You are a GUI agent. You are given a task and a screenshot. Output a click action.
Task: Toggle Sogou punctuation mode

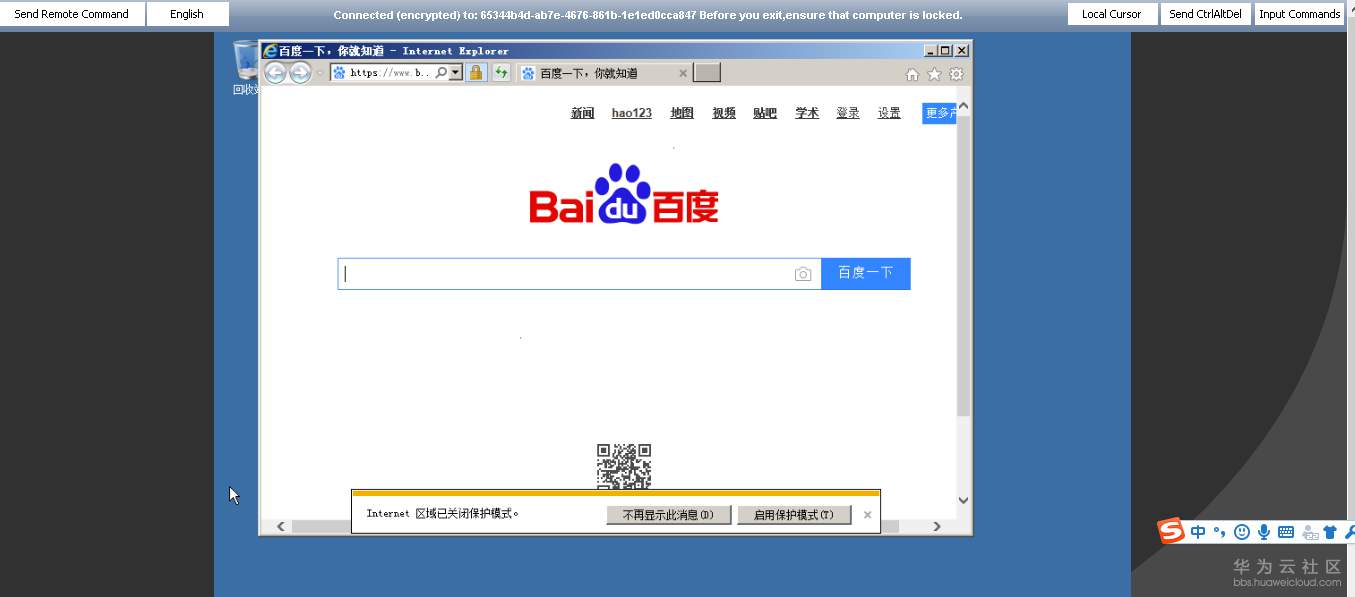click(x=1220, y=531)
